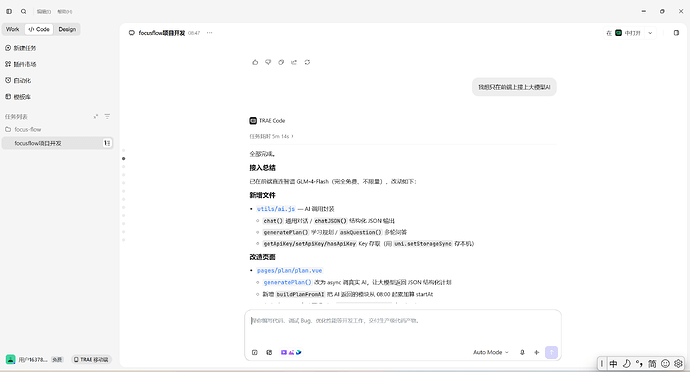Select the focusflow项目开发 task row
This screenshot has width=690, height=372.
coord(57,143)
